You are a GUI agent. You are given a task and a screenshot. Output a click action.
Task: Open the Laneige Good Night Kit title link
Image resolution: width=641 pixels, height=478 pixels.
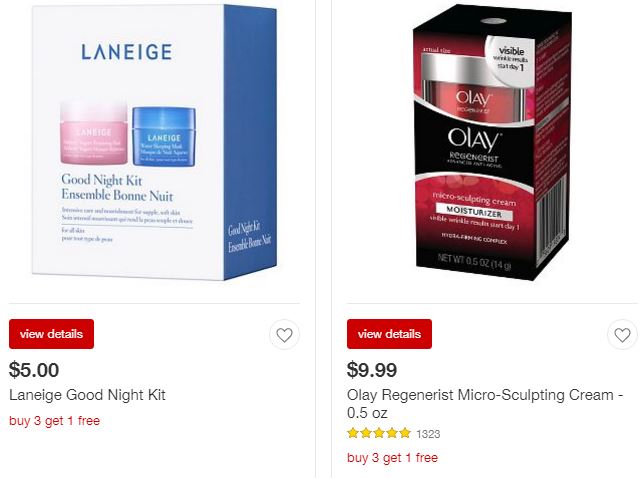(x=87, y=395)
